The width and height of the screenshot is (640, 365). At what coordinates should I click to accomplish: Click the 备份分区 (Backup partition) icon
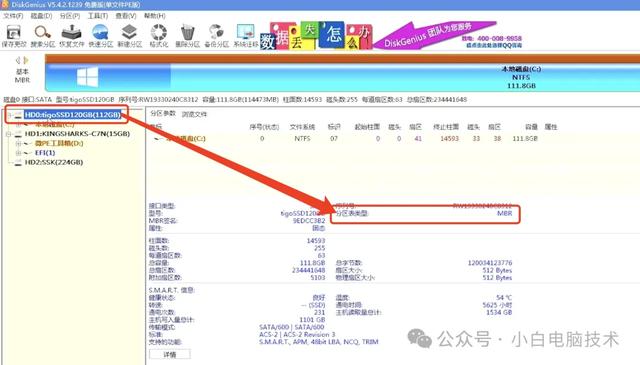[x=216, y=36]
